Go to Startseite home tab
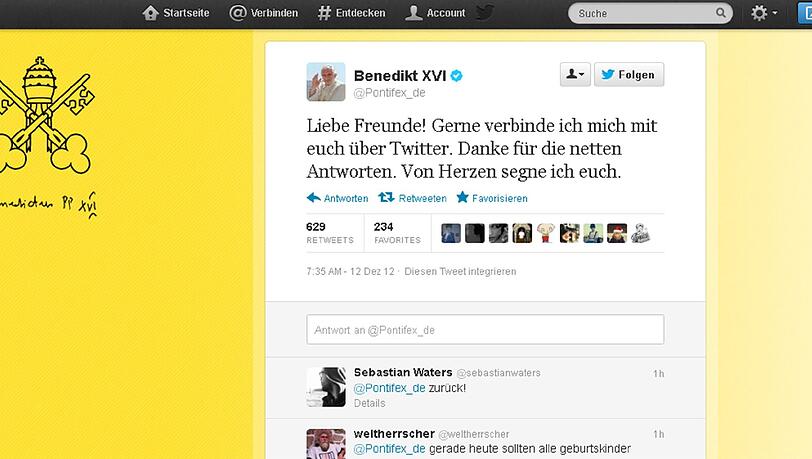This screenshot has width=812, height=459. [176, 13]
